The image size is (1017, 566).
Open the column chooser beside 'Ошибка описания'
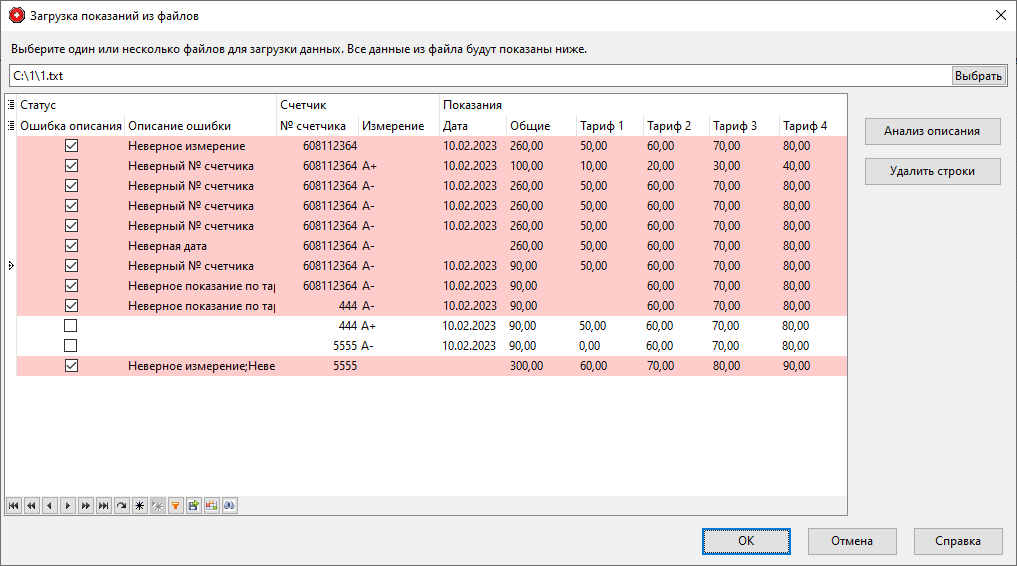tap(11, 126)
